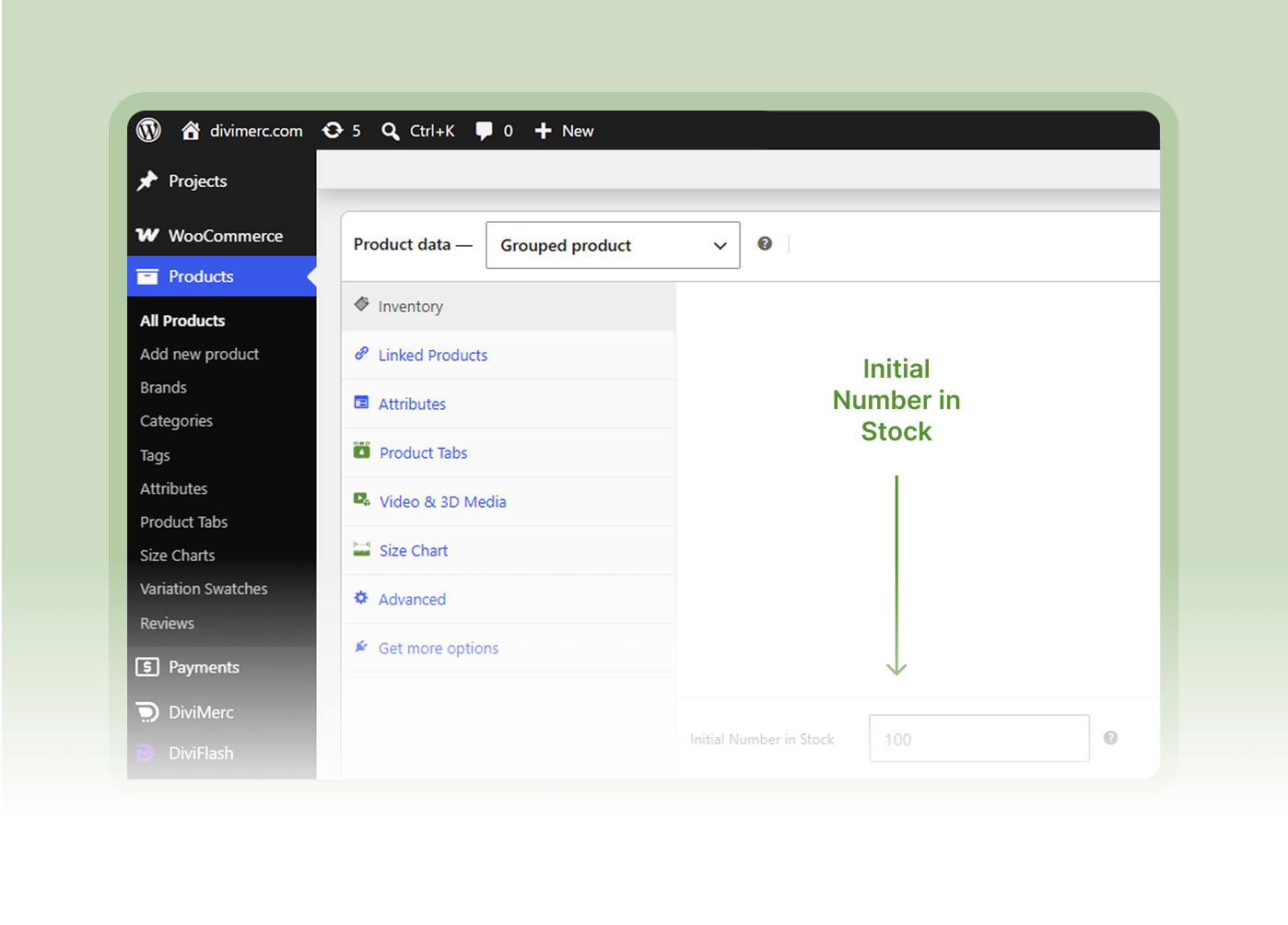Open Size Charts in the sidebar
Screen dimensions: 1288x925
pos(178,556)
